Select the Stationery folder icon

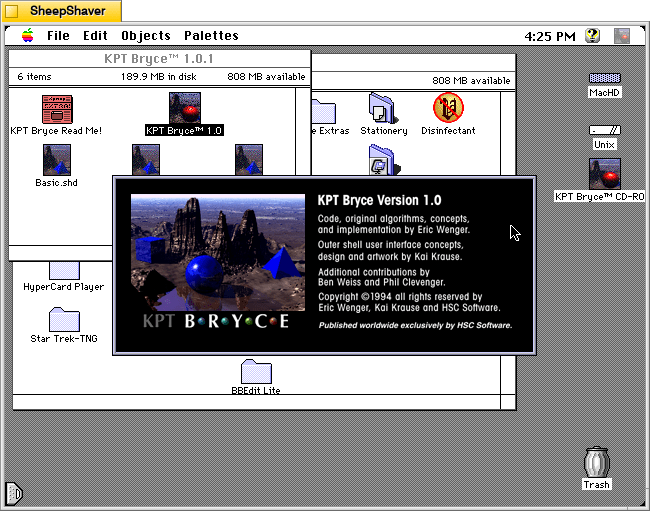(383, 108)
